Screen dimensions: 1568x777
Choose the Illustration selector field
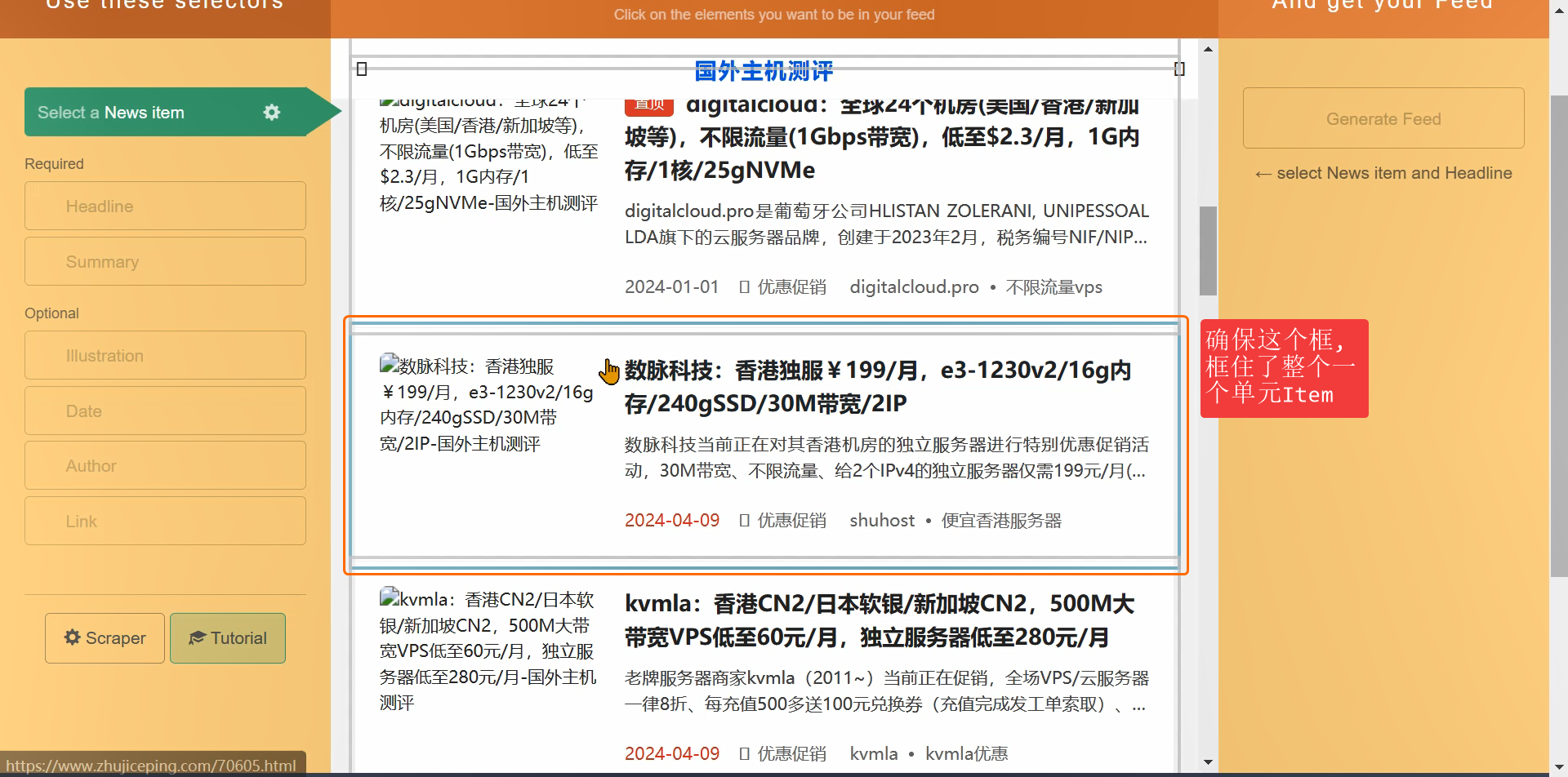[165, 356]
